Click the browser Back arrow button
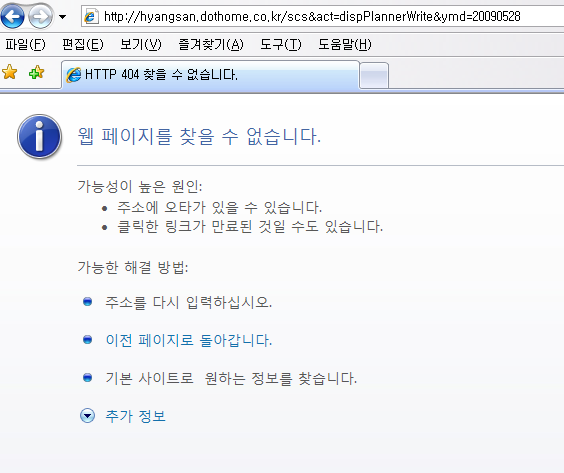The width and height of the screenshot is (564, 473). pos(13,16)
